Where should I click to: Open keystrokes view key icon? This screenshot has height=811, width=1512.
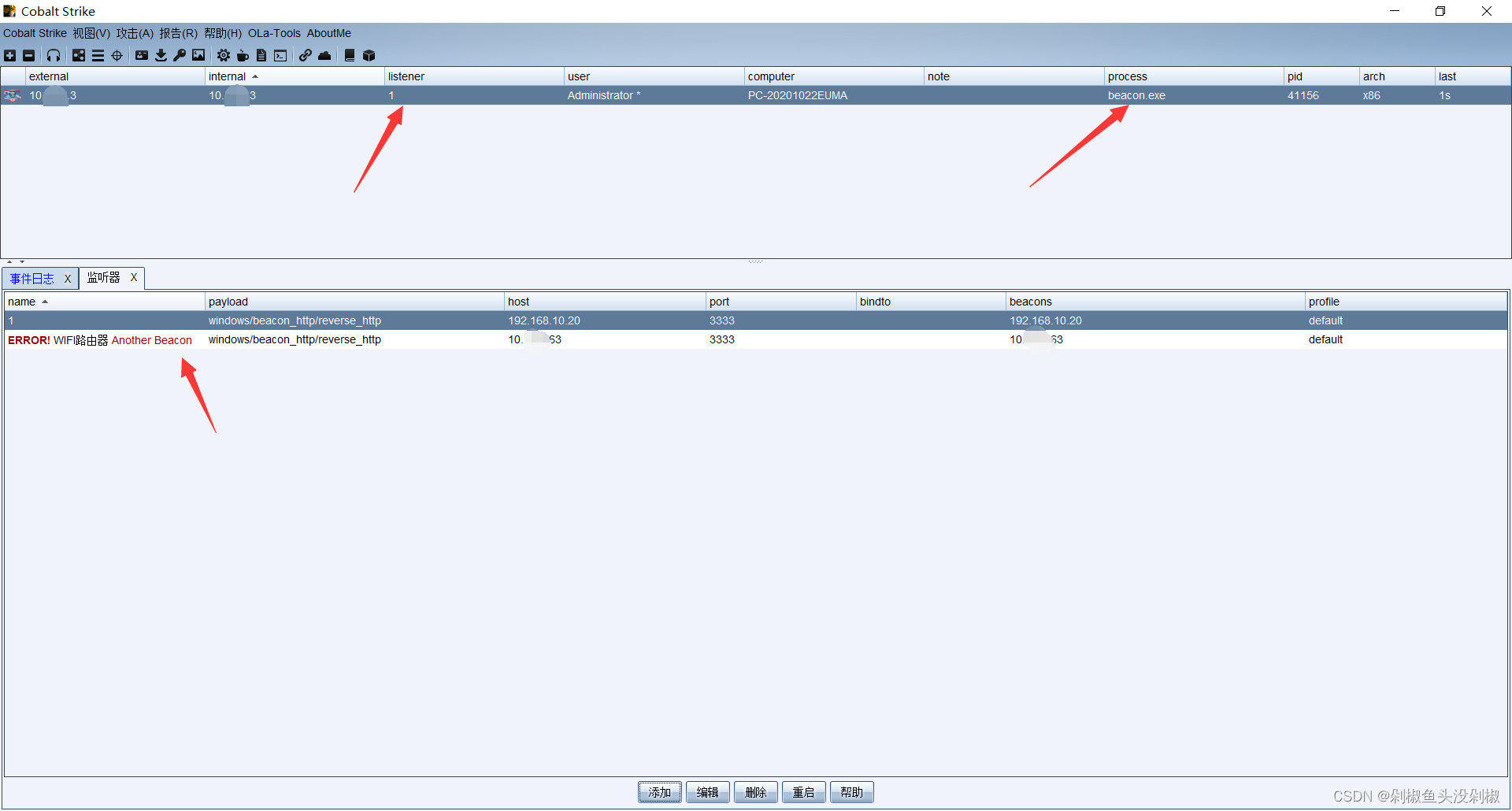180,55
